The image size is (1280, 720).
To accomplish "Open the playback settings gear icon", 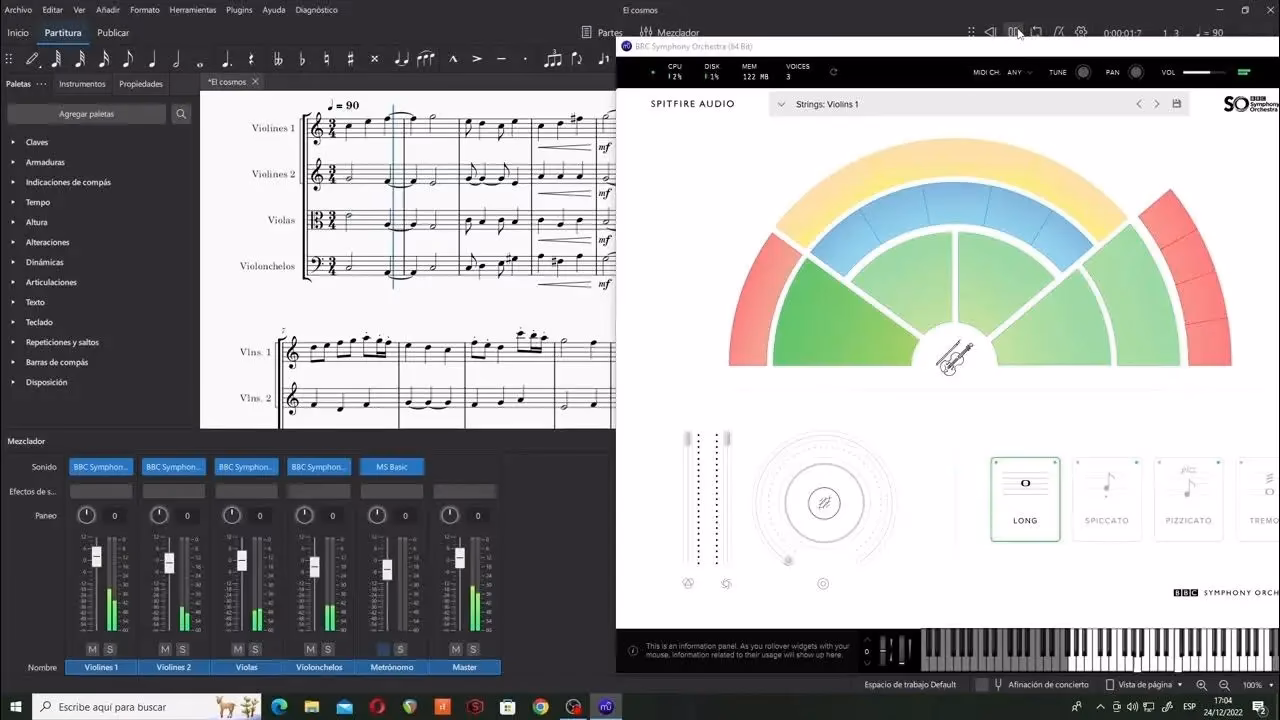I will coord(1081,32).
